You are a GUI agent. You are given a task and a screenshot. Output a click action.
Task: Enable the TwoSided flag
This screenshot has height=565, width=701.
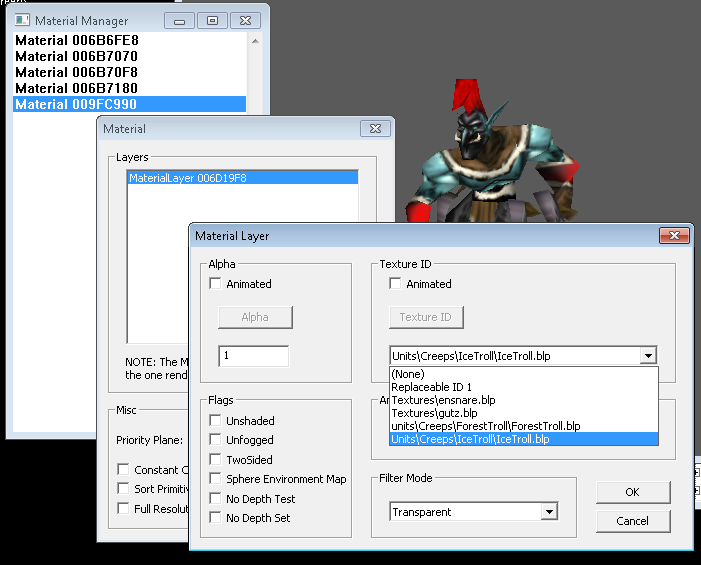[x=215, y=459]
